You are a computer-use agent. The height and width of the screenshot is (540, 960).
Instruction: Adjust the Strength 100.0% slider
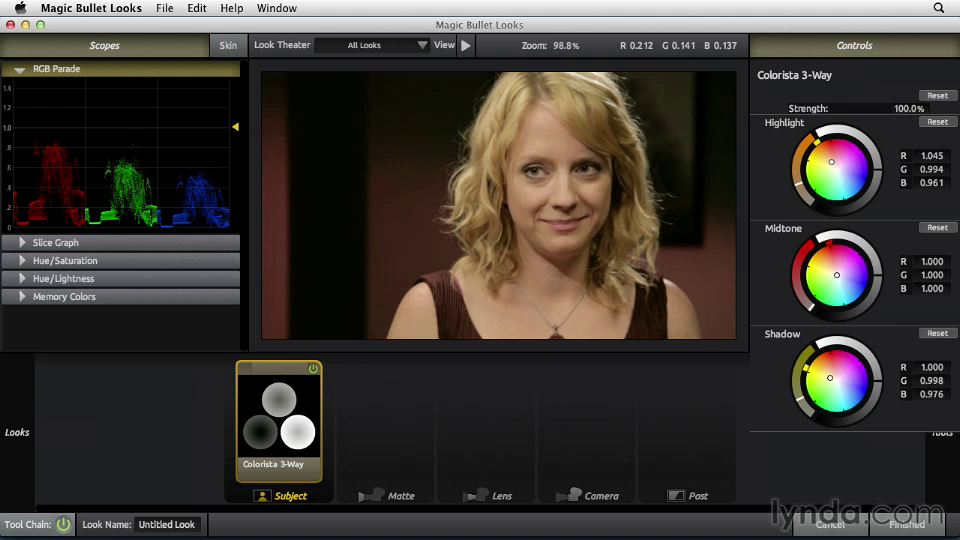click(857, 108)
